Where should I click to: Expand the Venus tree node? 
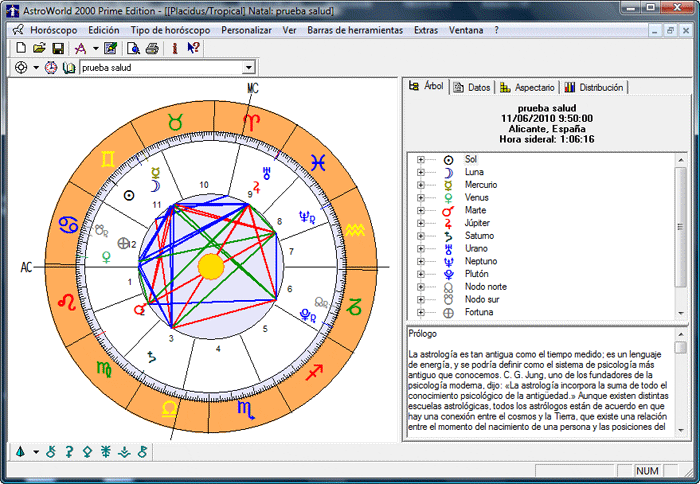click(x=421, y=197)
